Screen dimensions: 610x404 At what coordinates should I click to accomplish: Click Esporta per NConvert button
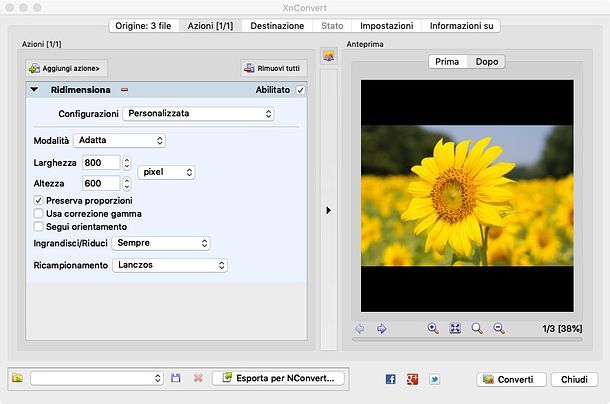tap(279, 378)
